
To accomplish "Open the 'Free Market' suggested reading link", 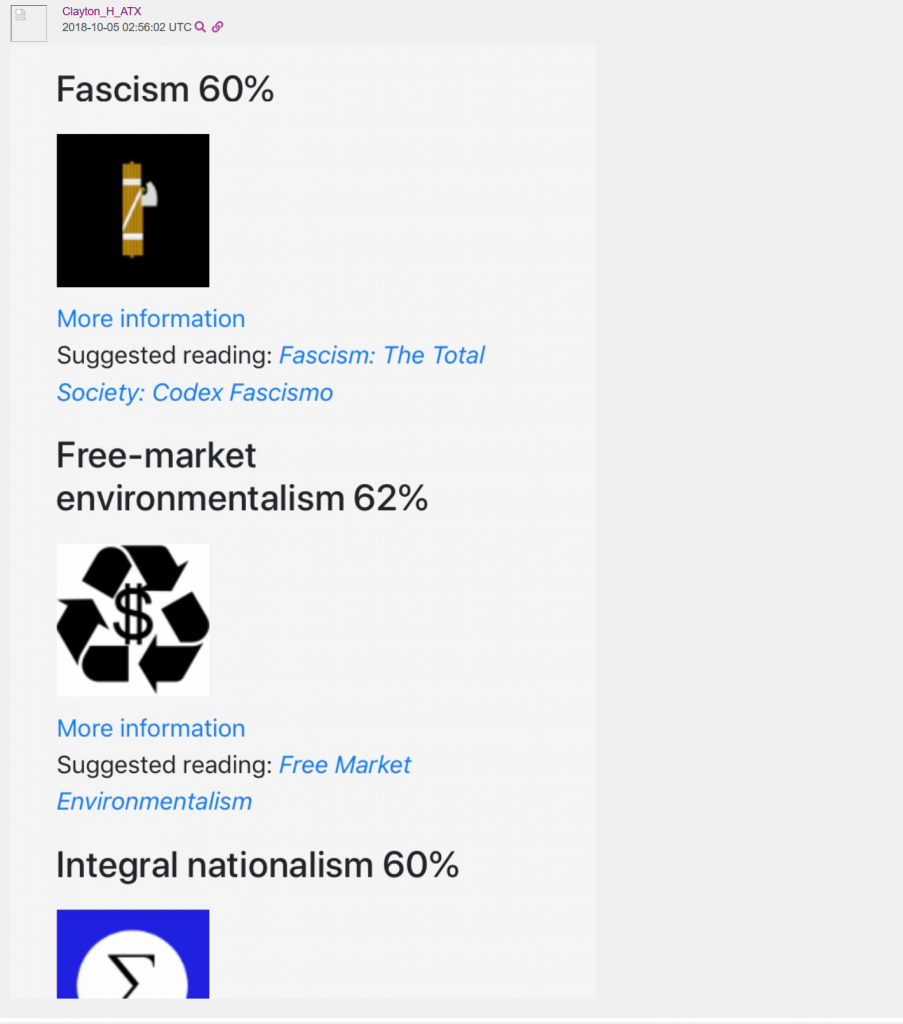I will pyautogui.click(x=345, y=765).
